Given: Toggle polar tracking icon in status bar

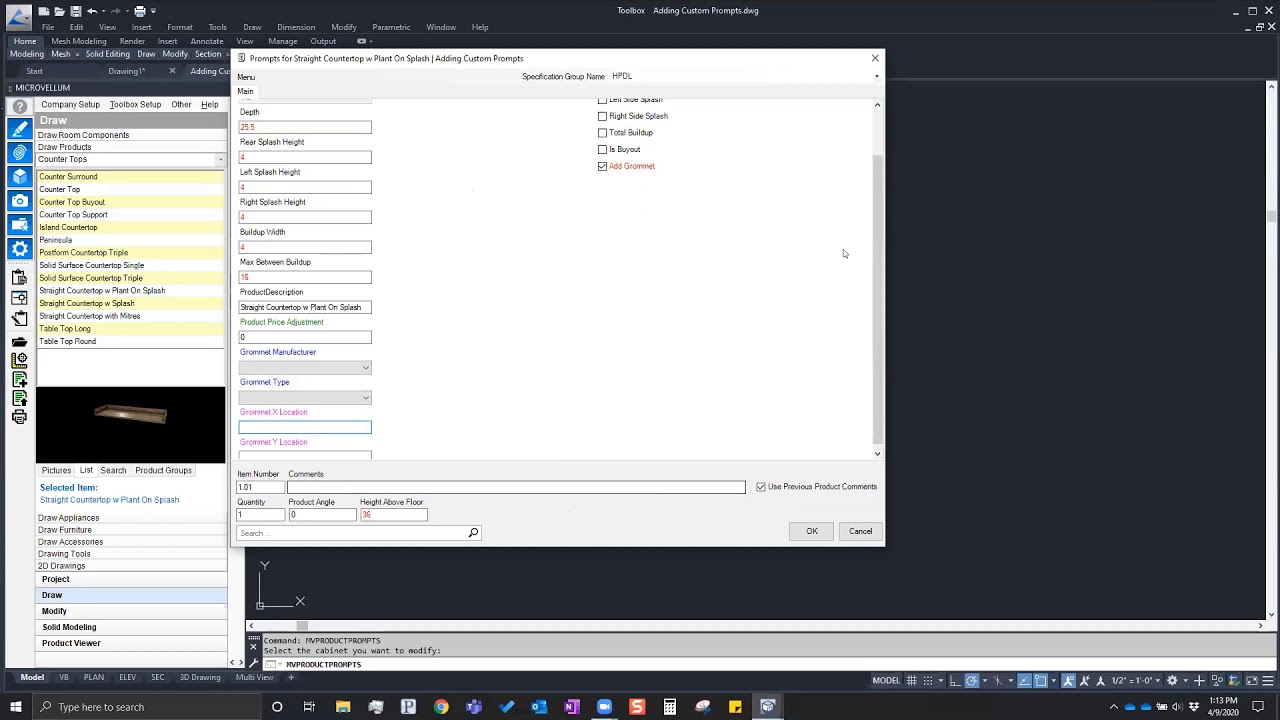Looking at the screenshot, I should [x=971, y=680].
